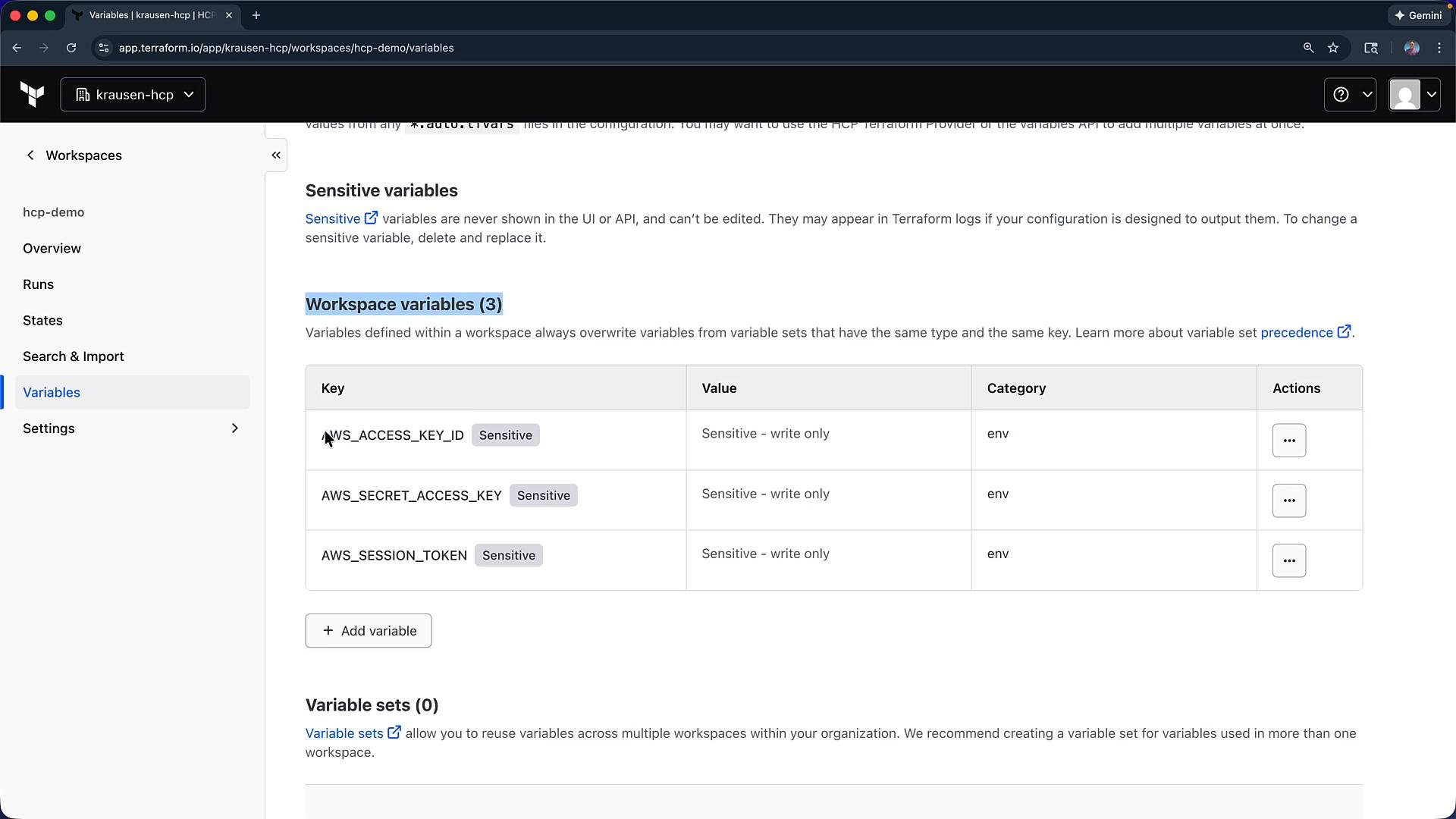Open actions menu for AWS_ACCESS_KEY_ID
This screenshot has width=1456, height=819.
[x=1288, y=441]
